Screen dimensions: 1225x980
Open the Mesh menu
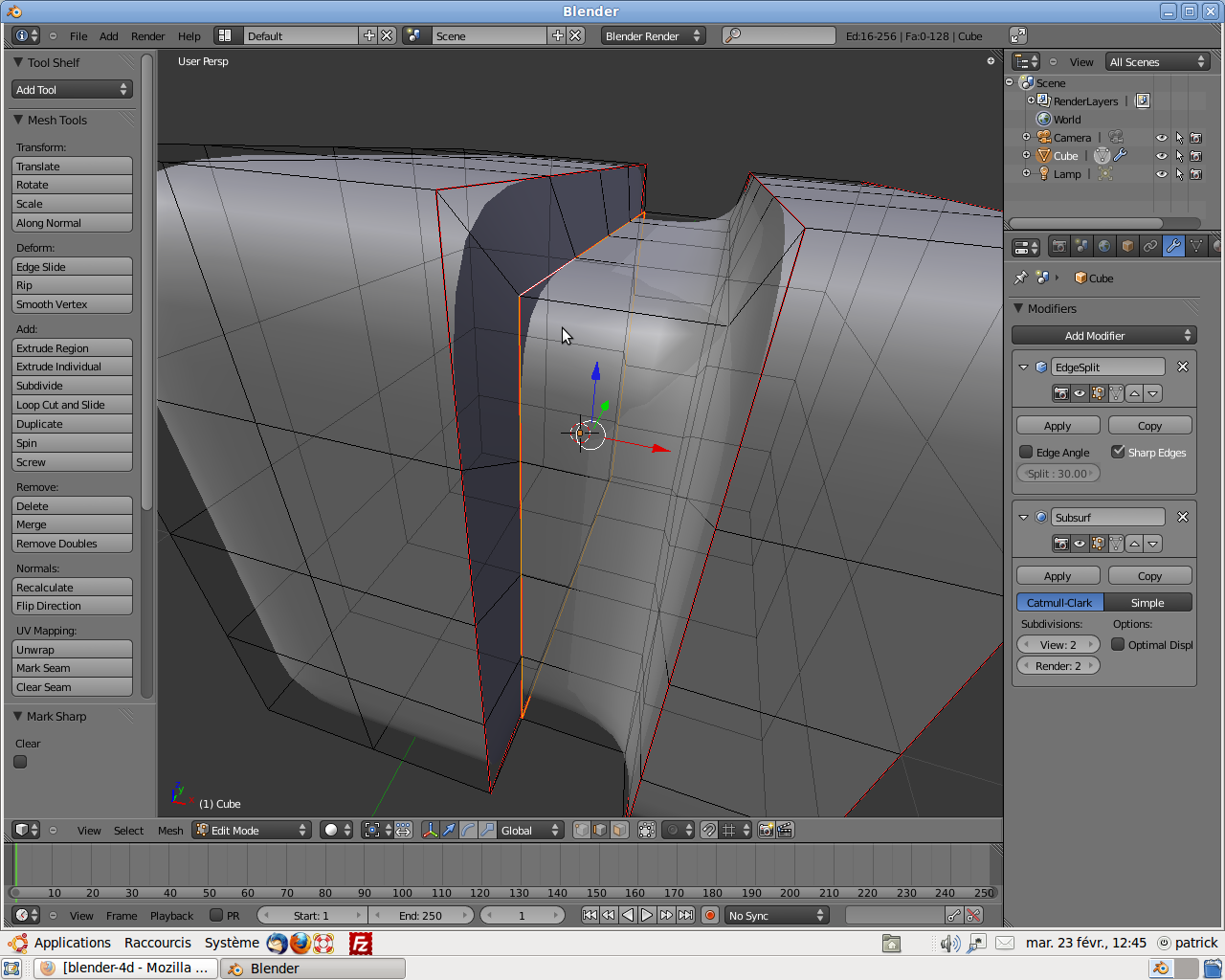(x=170, y=830)
